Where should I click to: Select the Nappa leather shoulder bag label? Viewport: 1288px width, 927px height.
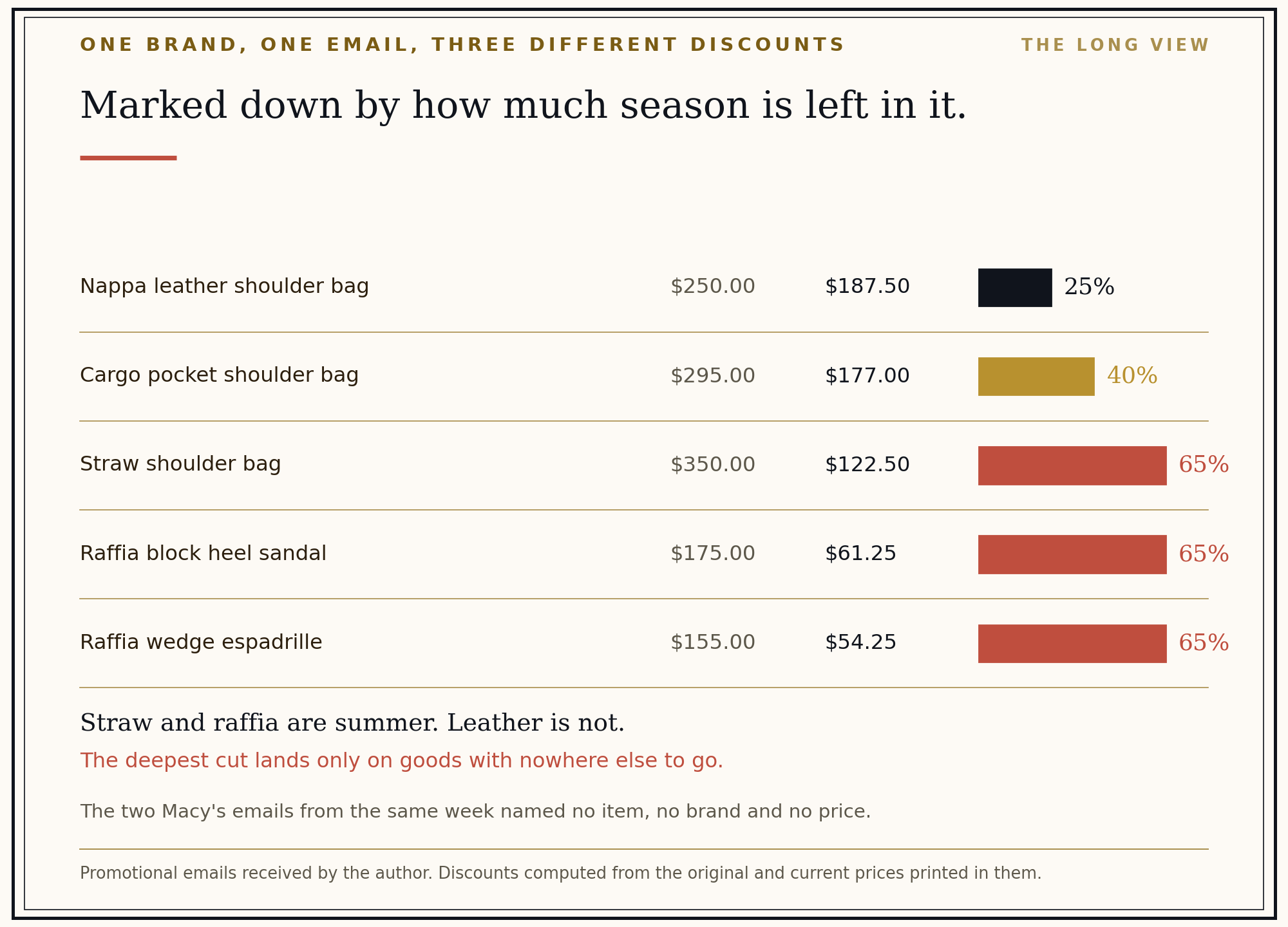[x=224, y=287]
